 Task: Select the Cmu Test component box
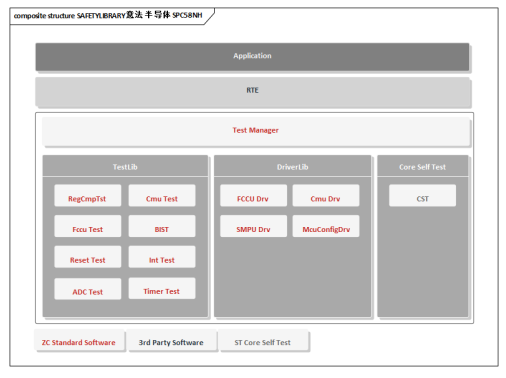162,196
